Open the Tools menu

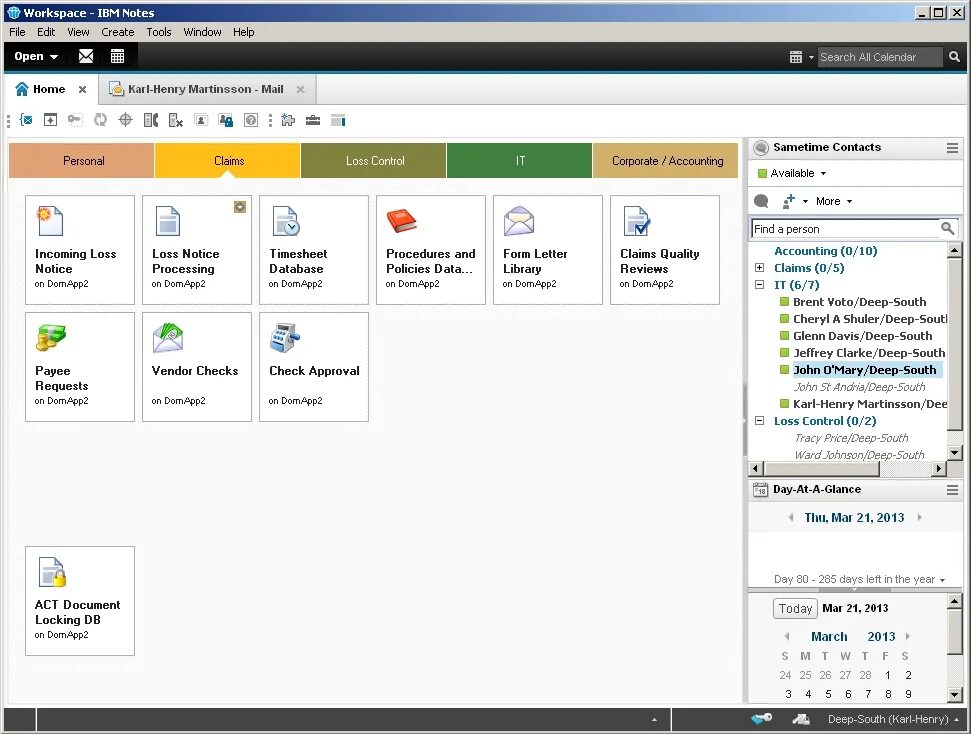click(158, 31)
